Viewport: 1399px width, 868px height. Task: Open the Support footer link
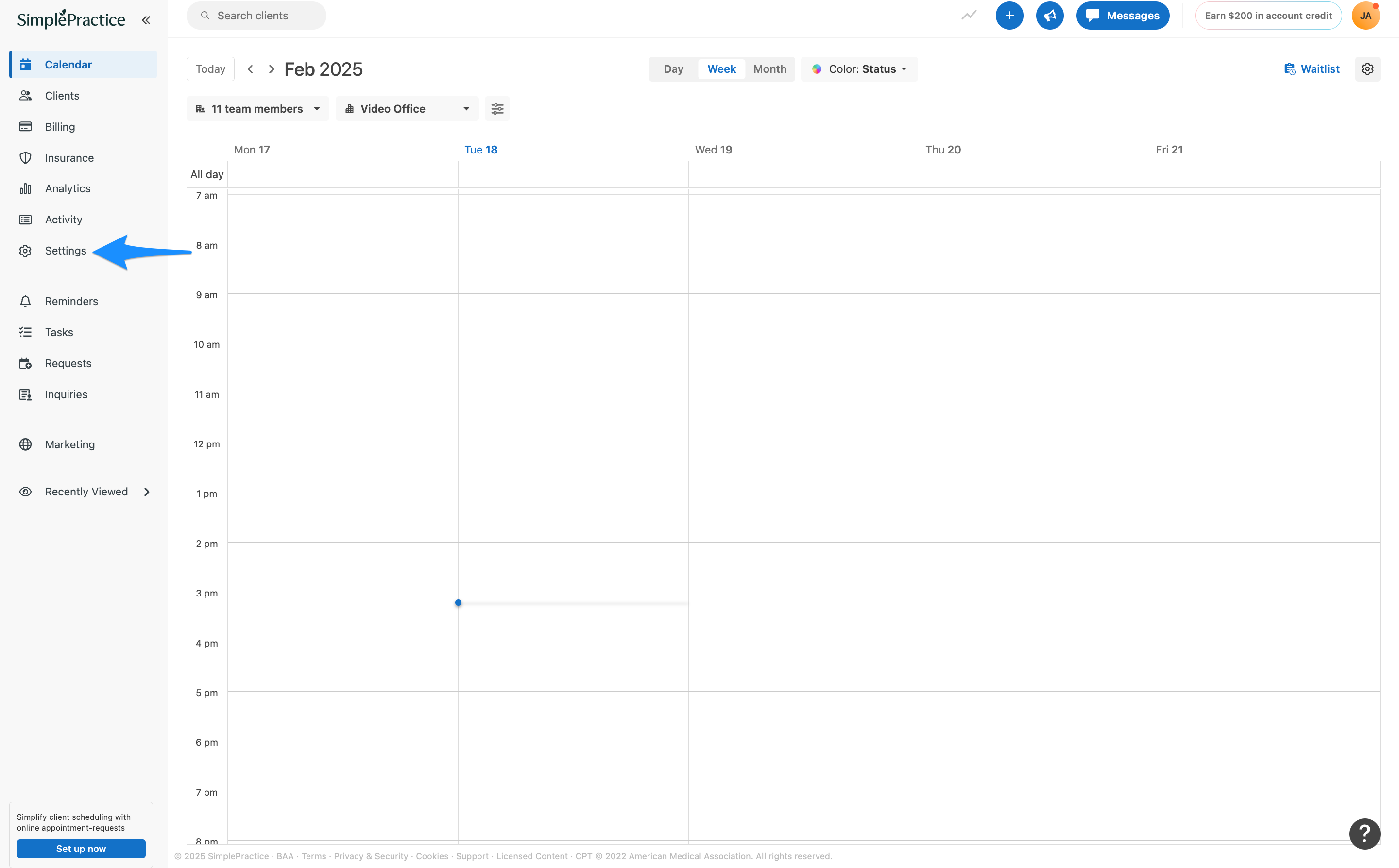(472, 856)
